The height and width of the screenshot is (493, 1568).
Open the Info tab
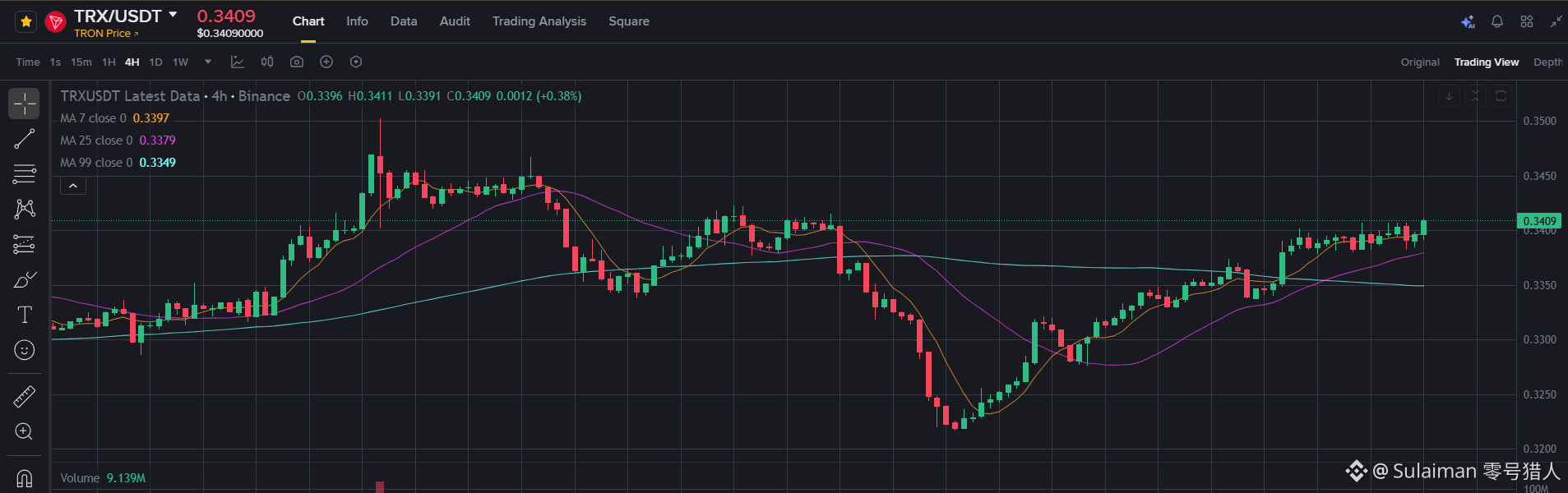[x=357, y=21]
